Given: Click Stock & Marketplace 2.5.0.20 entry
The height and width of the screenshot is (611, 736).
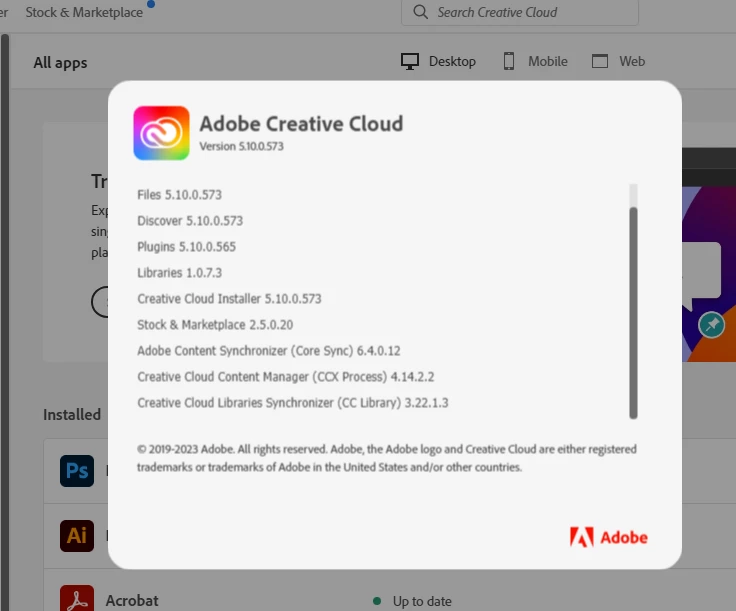Looking at the screenshot, I should [x=215, y=325].
